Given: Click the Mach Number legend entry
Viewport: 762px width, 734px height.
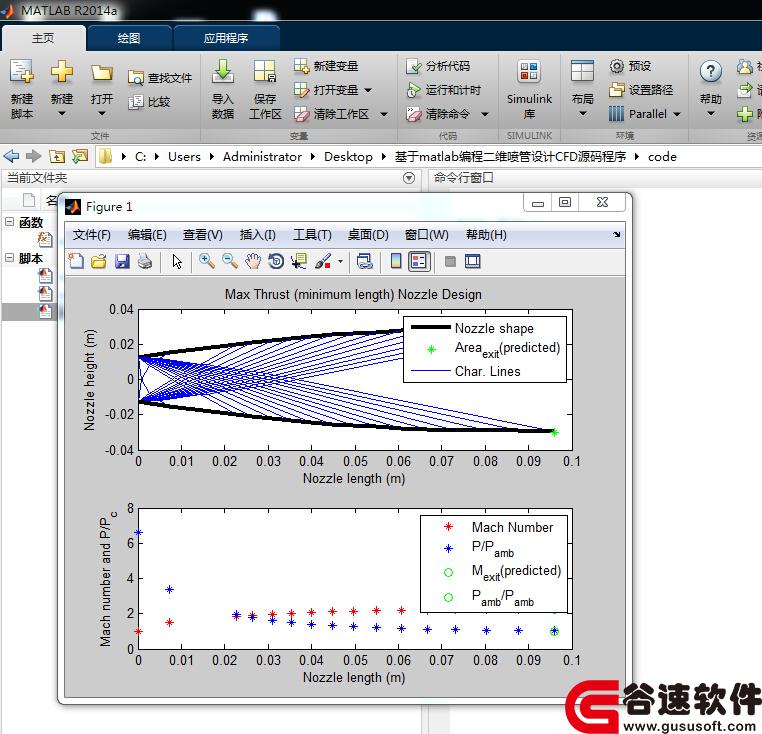Looking at the screenshot, I should click(x=512, y=527).
